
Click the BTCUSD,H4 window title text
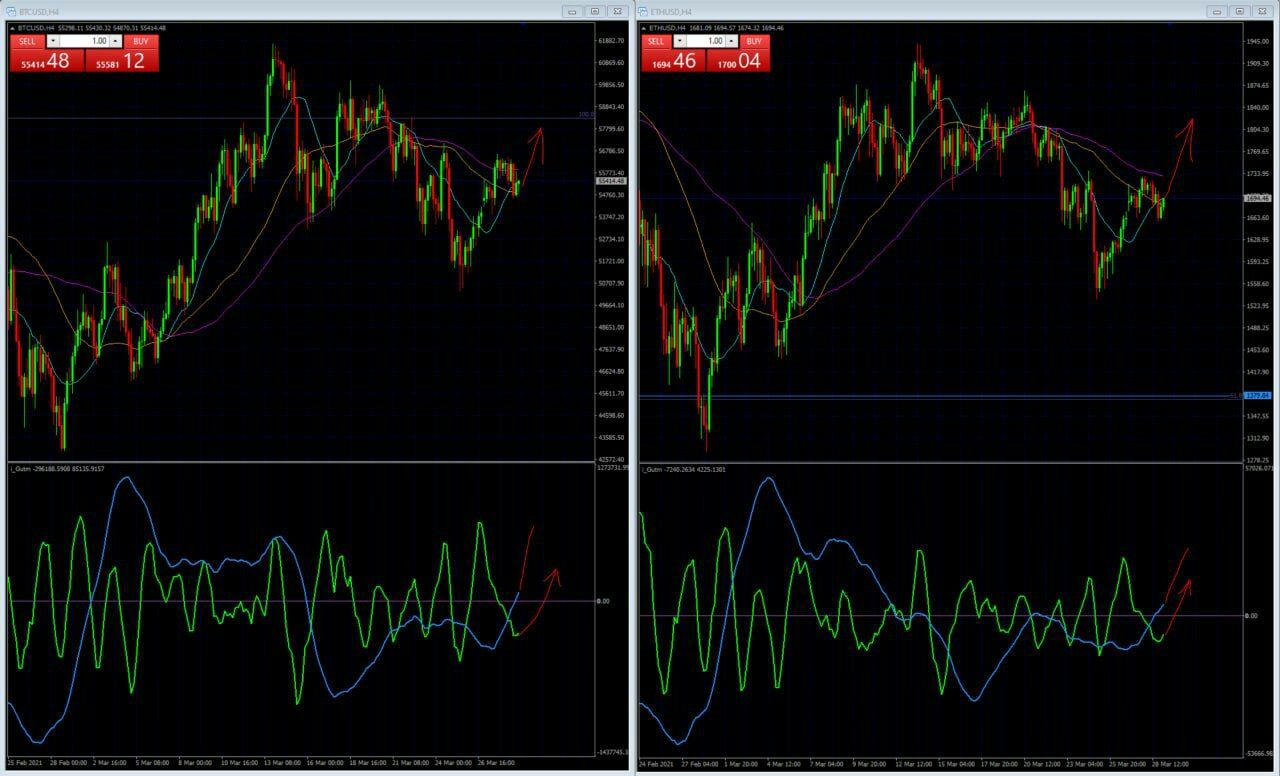pos(40,11)
